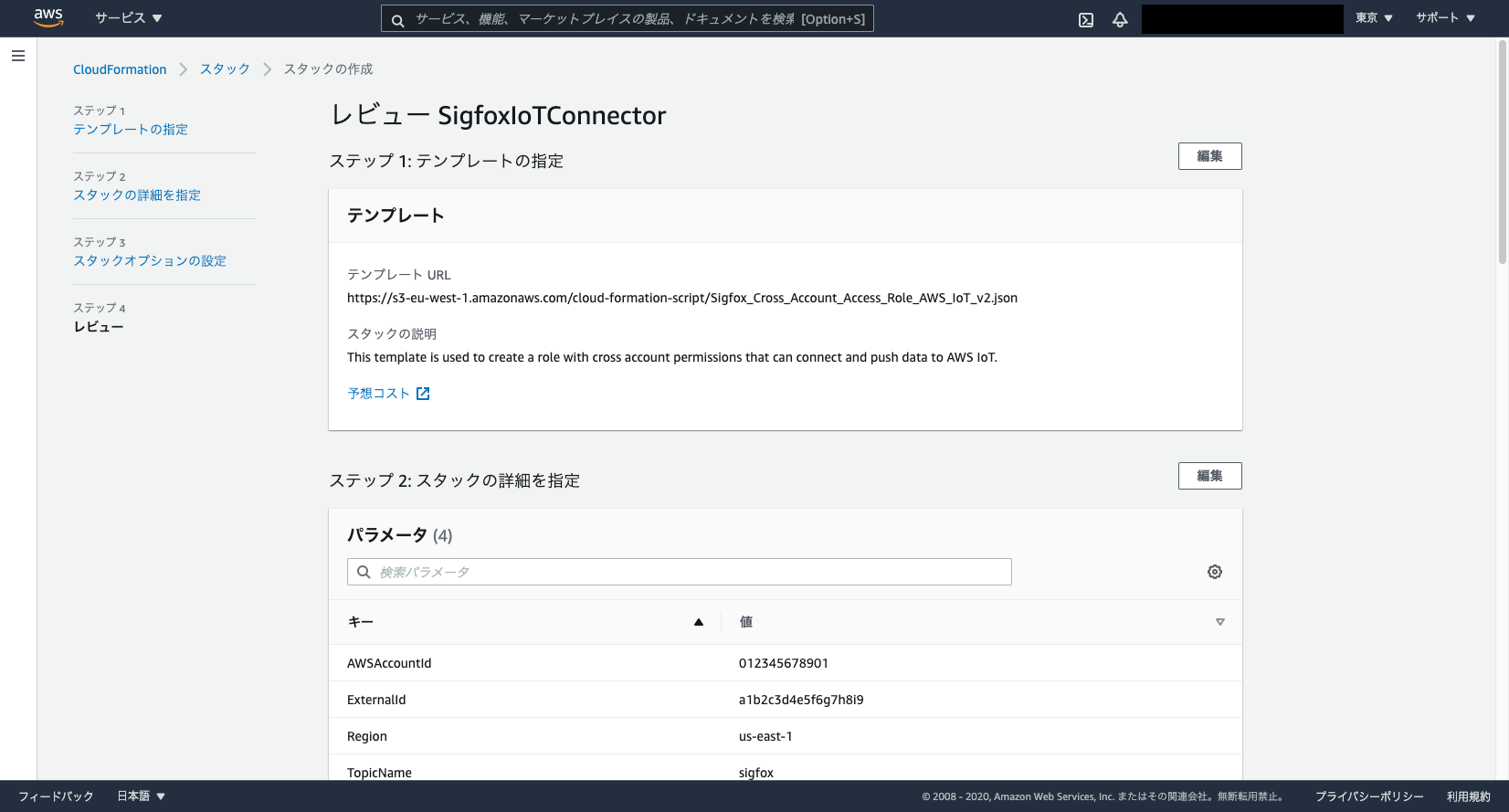Sort parameters by キー ascending arrow

[x=699, y=622]
